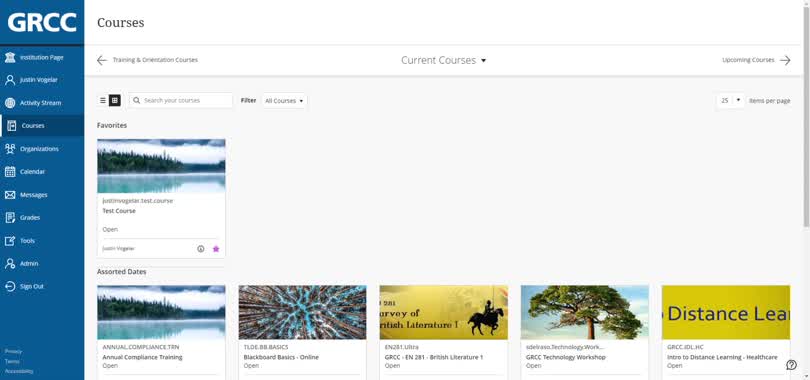Open the Calendar sidebar icon
Viewport: 810px width, 380px height.
click(x=10, y=171)
